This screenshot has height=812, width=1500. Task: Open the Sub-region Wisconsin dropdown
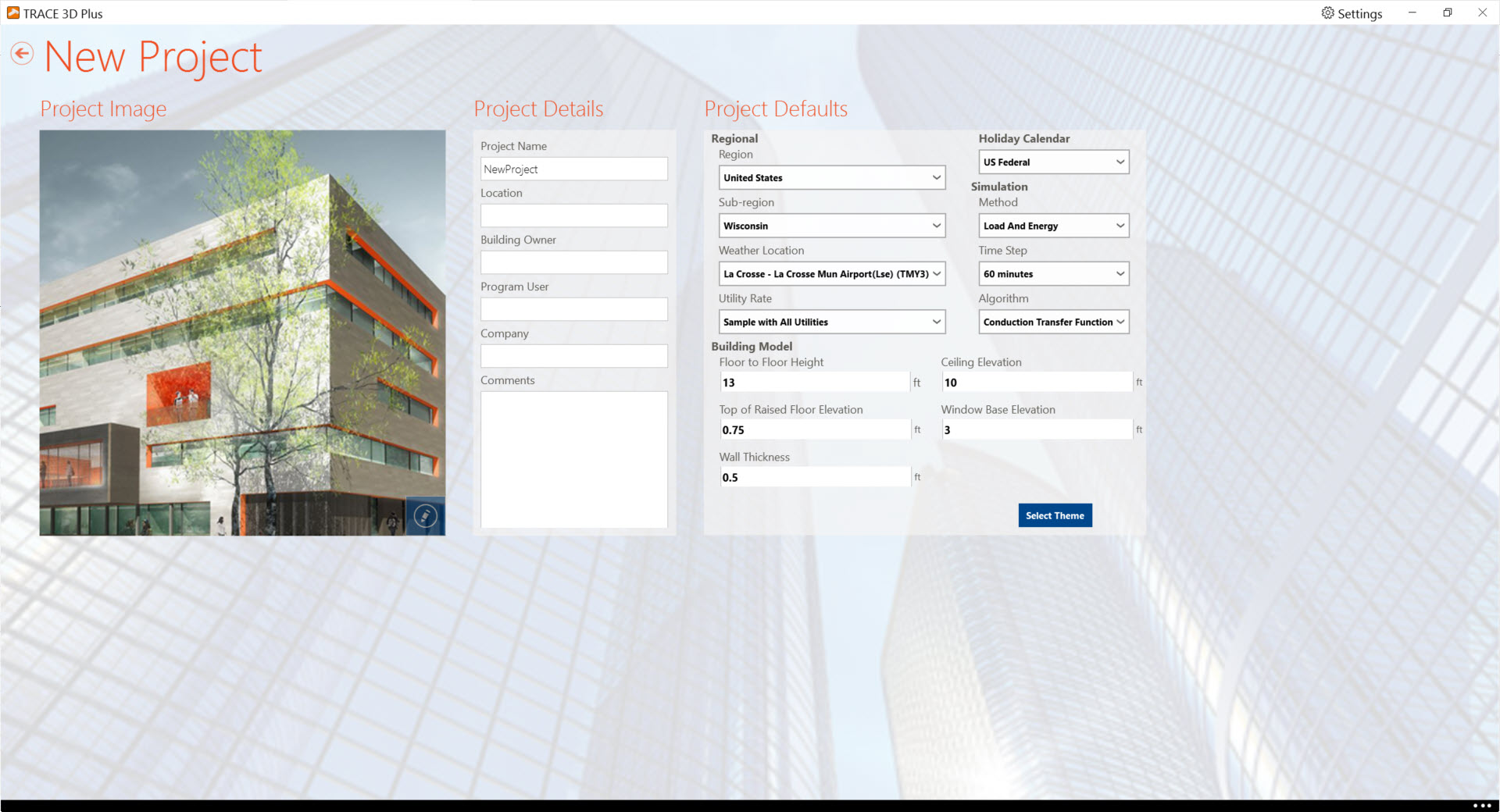tap(831, 226)
